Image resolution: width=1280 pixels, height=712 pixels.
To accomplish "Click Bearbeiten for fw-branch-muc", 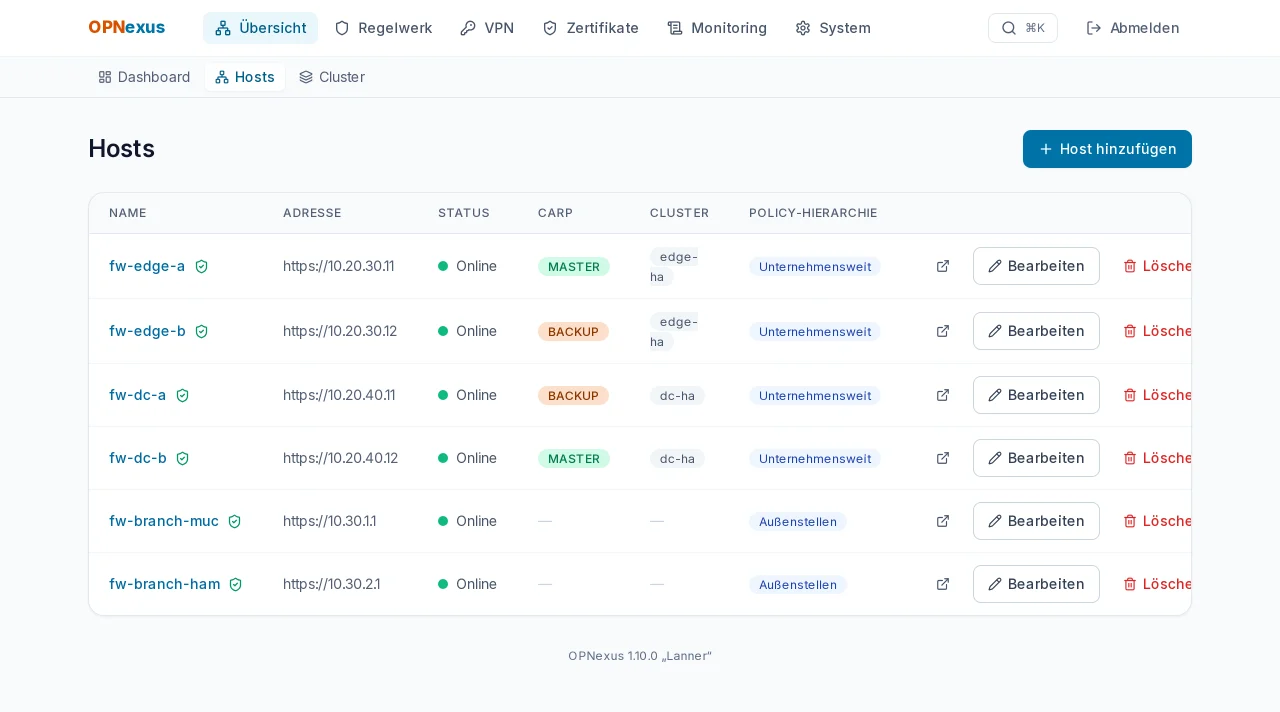I will tap(1036, 521).
